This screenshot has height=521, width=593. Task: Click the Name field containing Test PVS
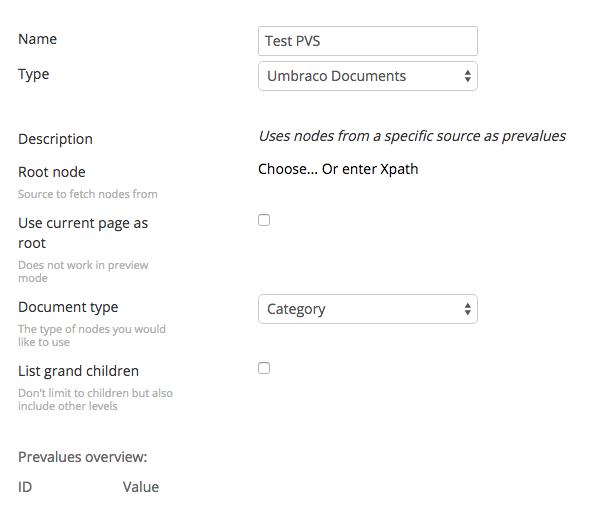click(368, 41)
